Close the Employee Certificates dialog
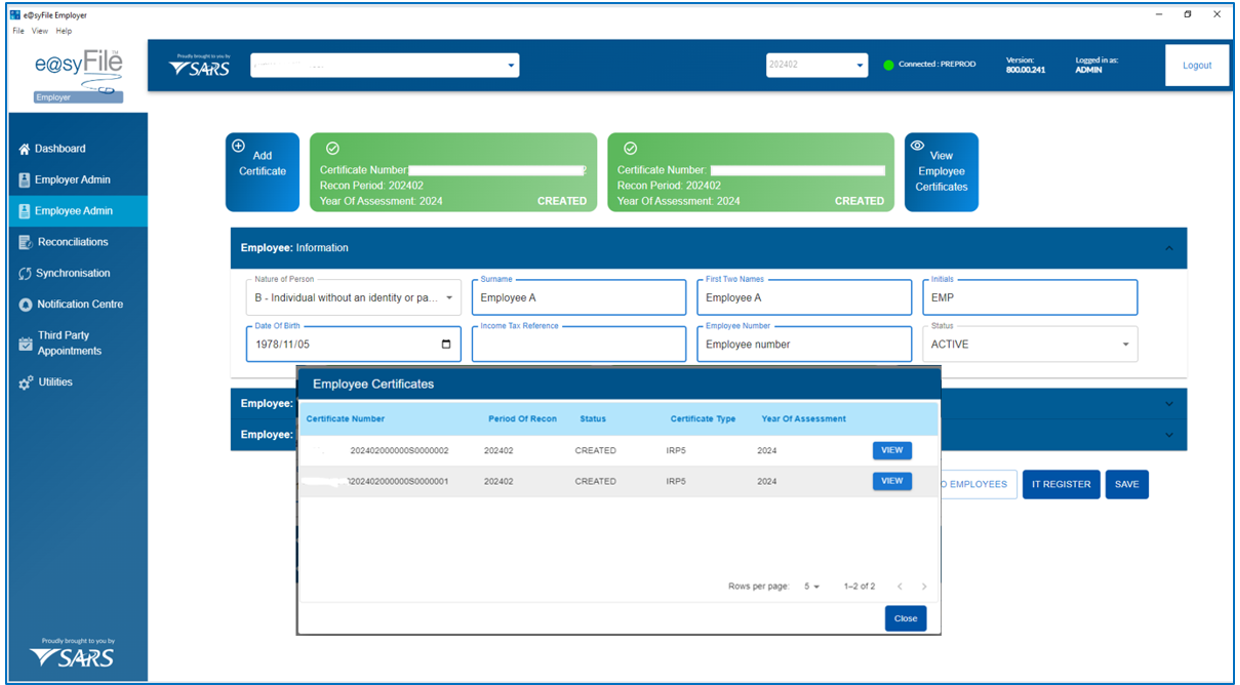The height and width of the screenshot is (685, 1240). [x=905, y=618]
